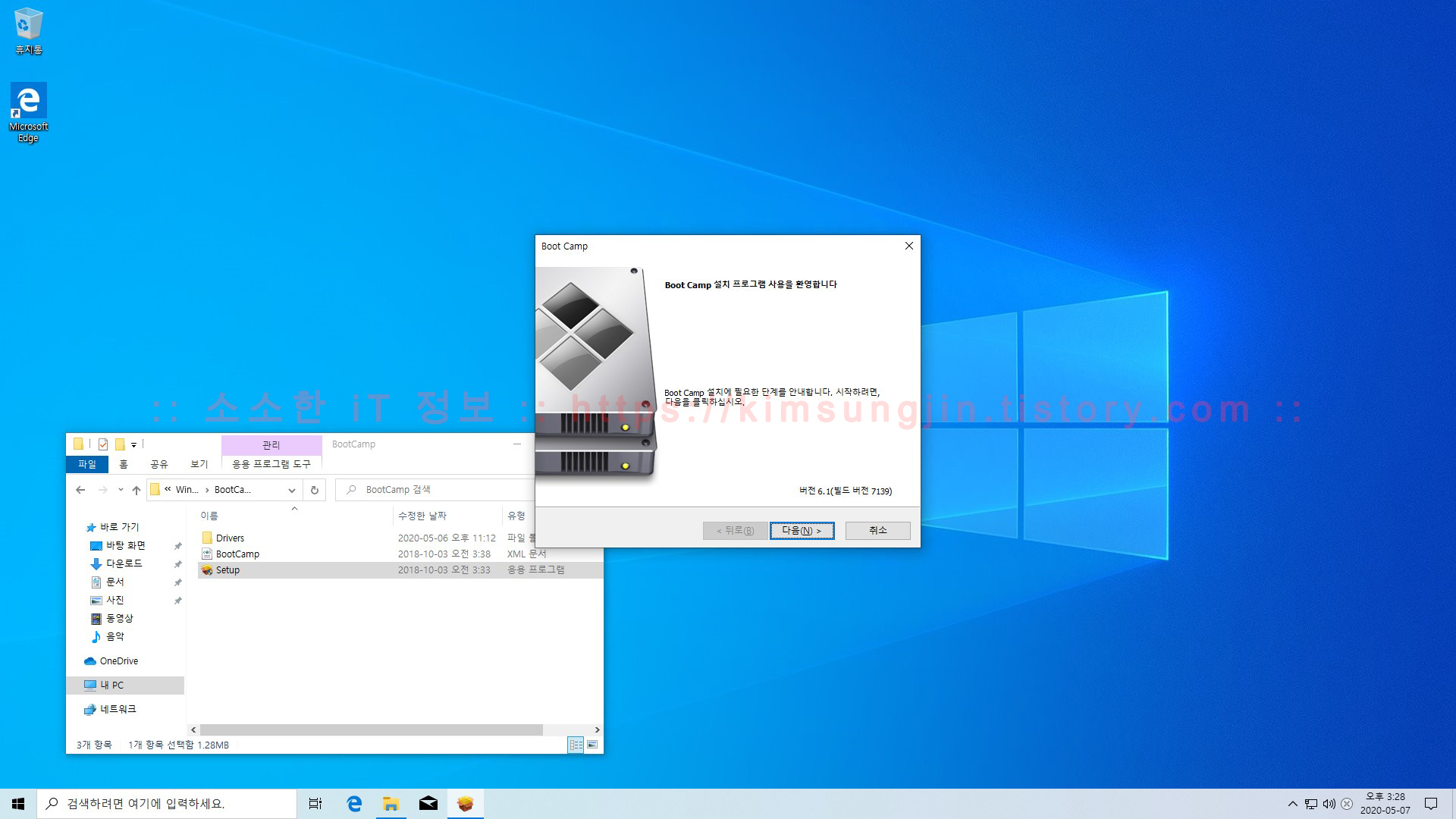
Task: Open Task View from the taskbar
Action: [315, 804]
